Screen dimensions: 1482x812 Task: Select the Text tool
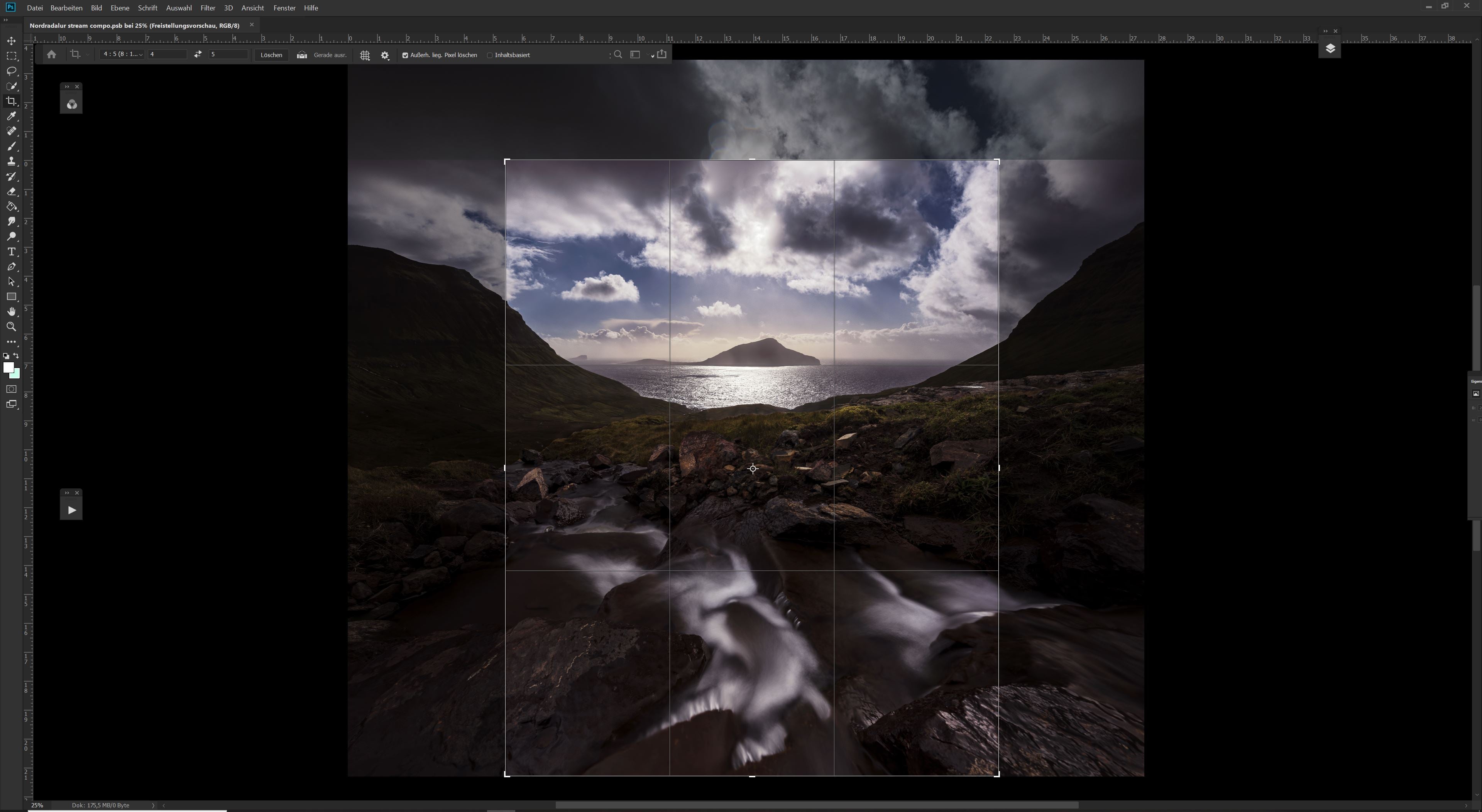click(12, 251)
